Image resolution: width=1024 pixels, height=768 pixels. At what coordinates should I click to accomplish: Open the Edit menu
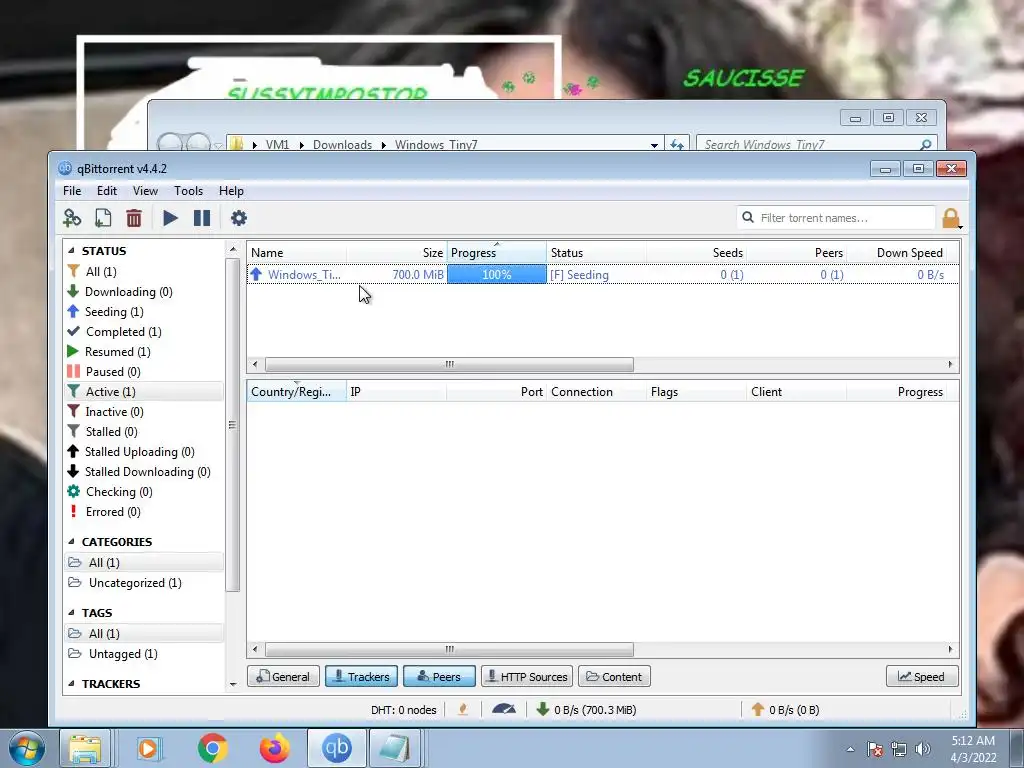[x=106, y=191]
